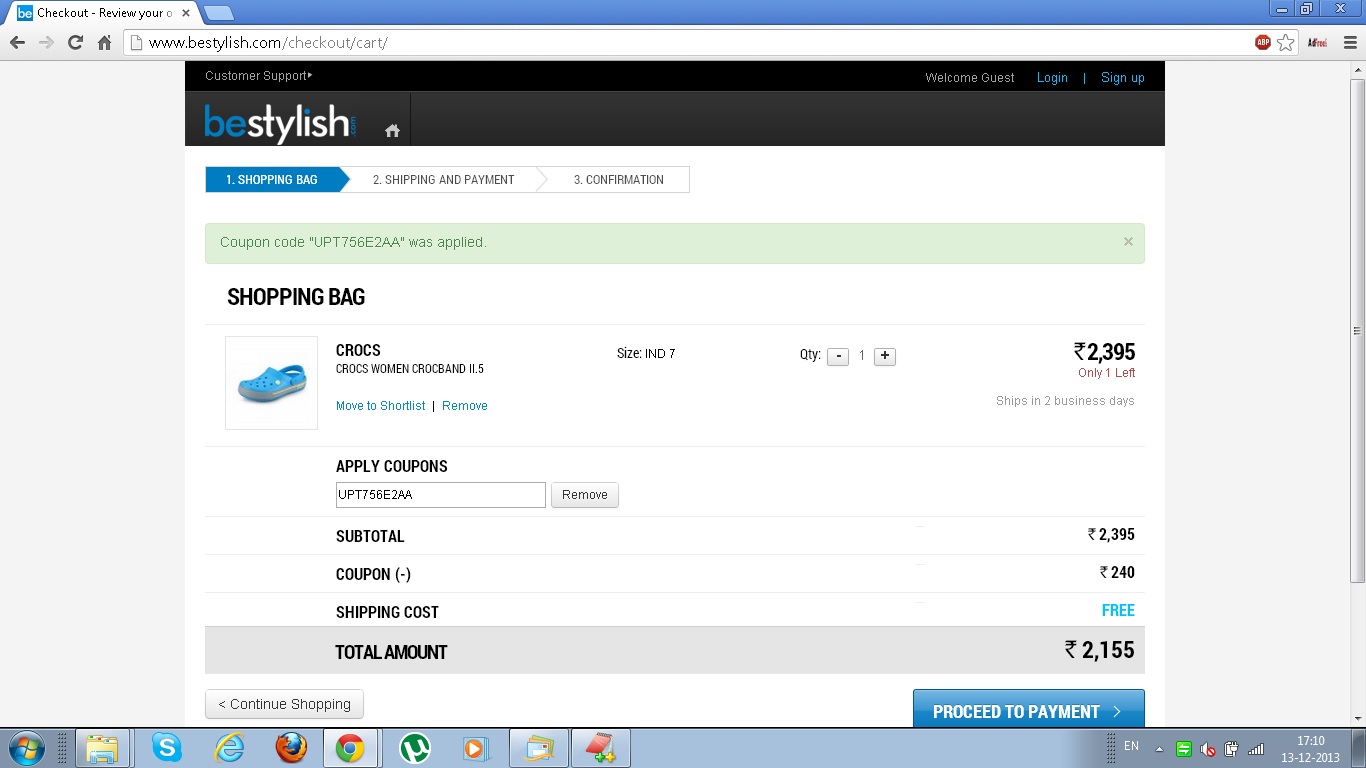Open the Adblock Plus extension icon
Screen dimensions: 1366x768
point(1263,42)
